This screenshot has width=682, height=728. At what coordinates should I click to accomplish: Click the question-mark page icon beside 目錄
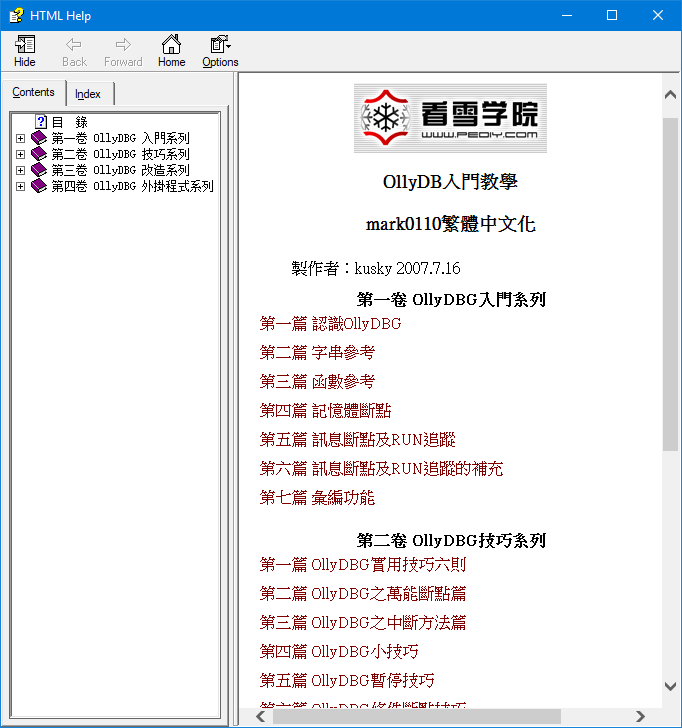tap(41, 122)
